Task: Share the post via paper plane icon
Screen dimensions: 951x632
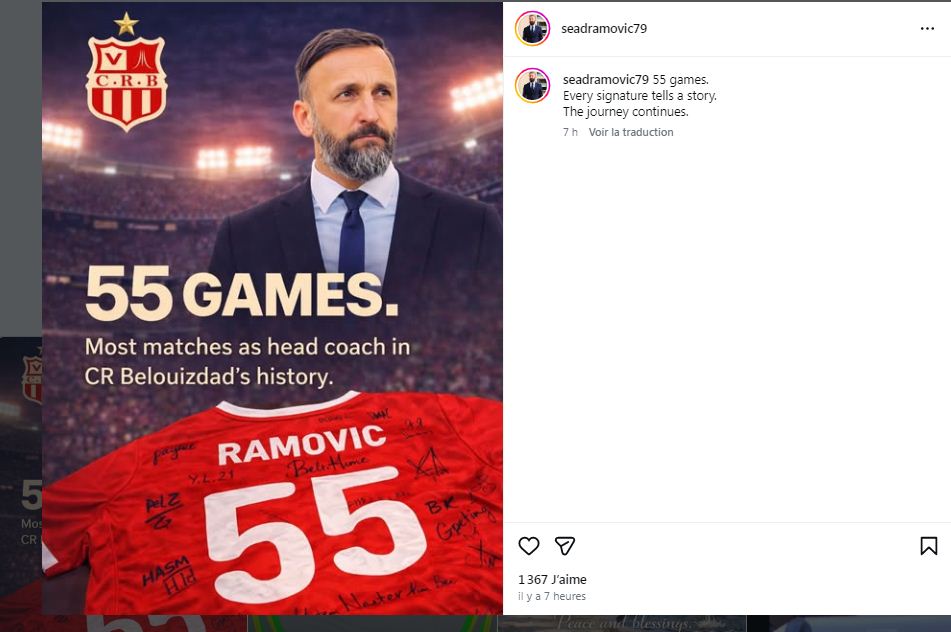Action: tap(565, 546)
